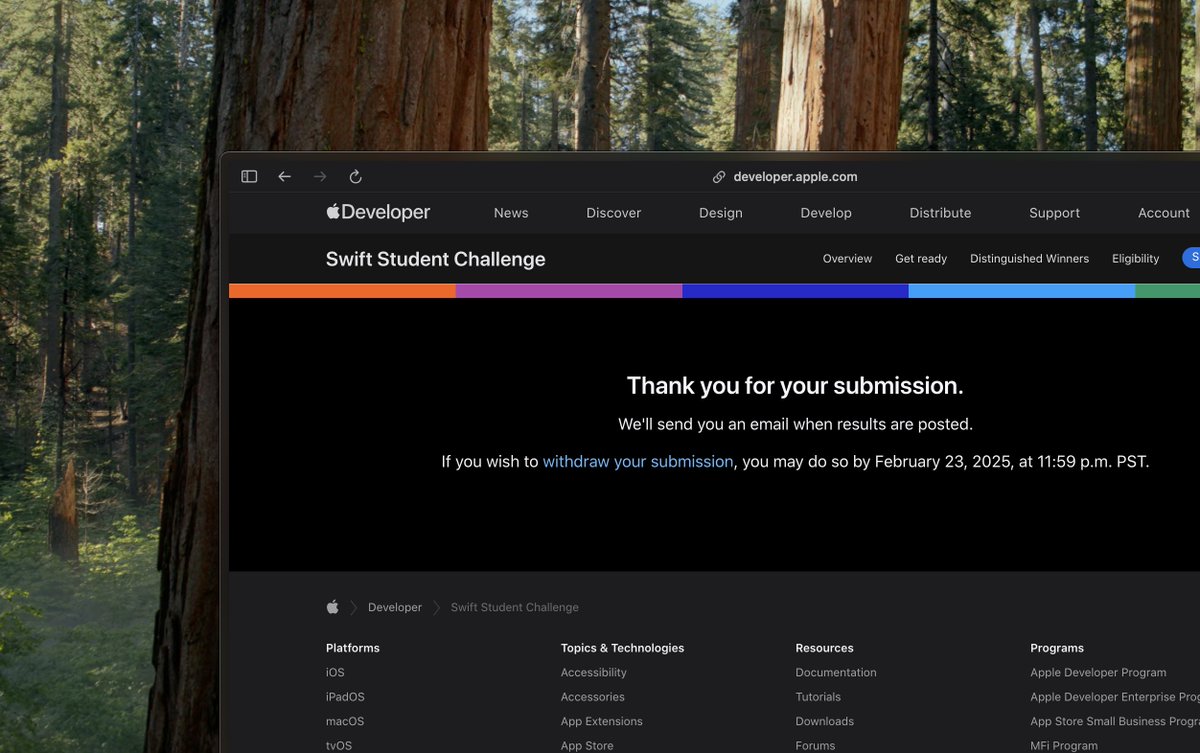This screenshot has height=753, width=1200.
Task: Switch to the Get ready tab
Action: pos(921,259)
